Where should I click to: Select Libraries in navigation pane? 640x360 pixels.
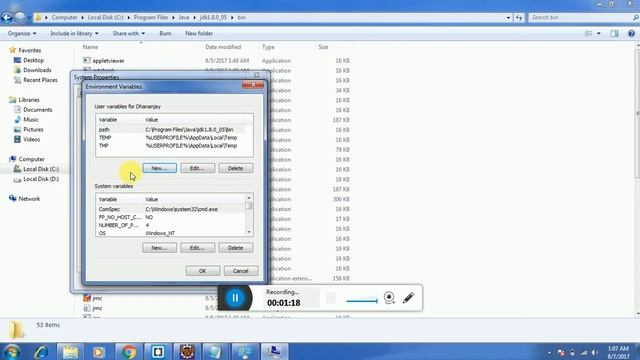29,100
